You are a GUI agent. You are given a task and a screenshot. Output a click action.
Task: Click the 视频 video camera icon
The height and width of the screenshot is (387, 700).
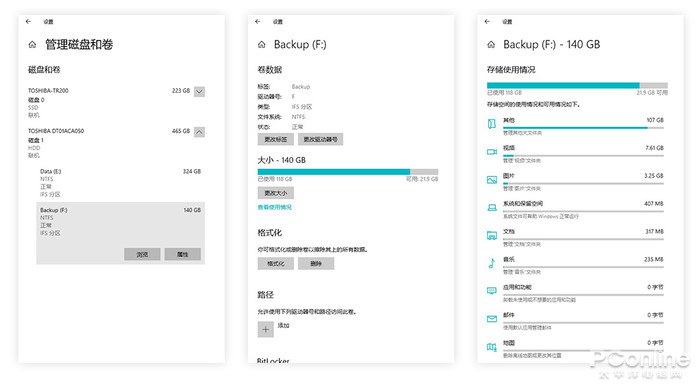492,152
